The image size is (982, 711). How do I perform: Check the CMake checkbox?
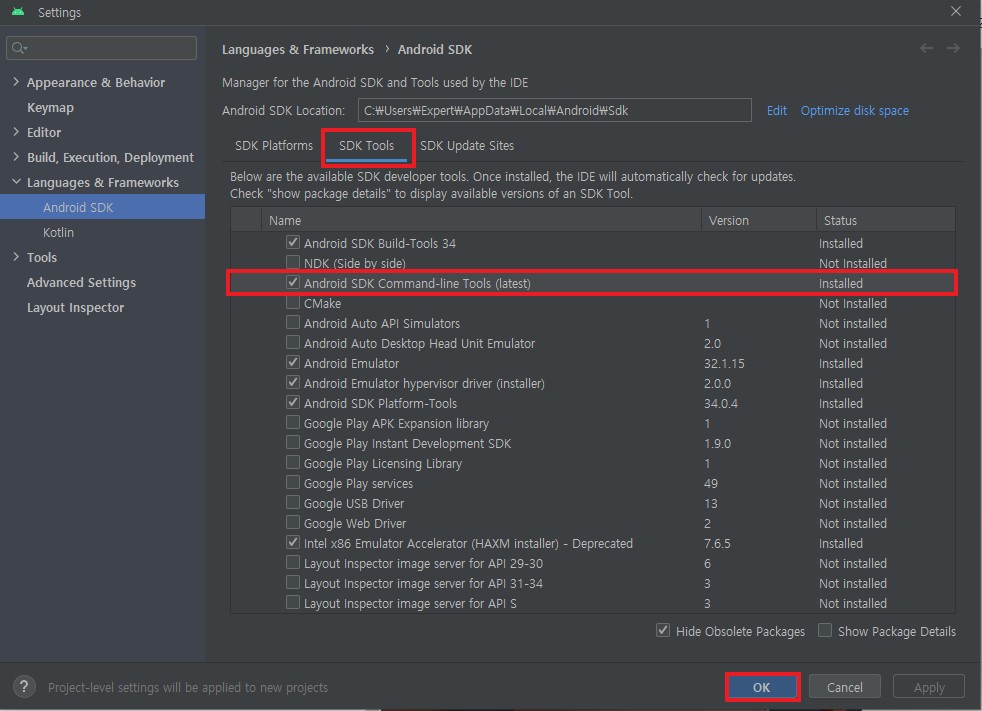(x=292, y=302)
